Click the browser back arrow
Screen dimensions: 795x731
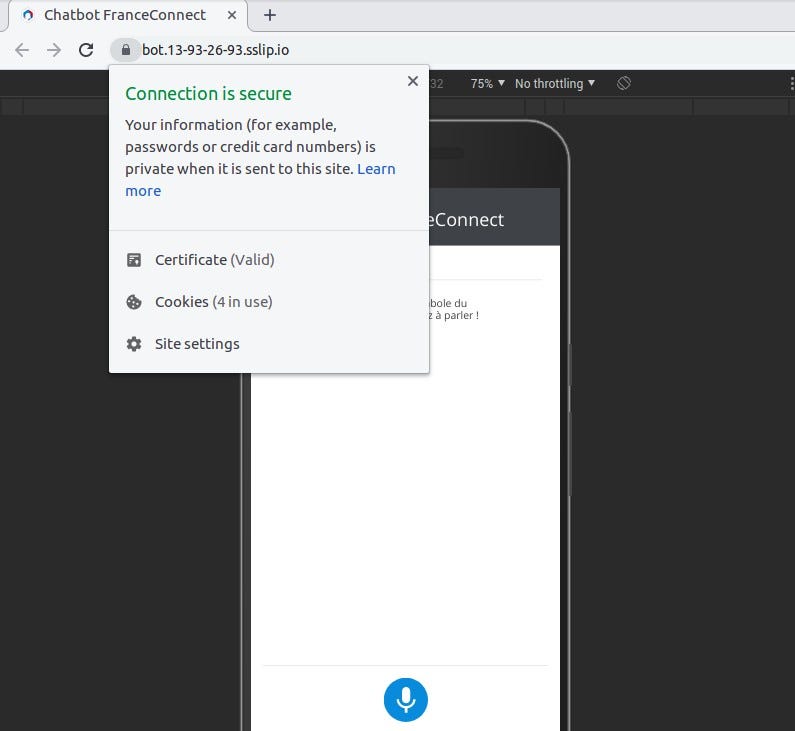click(x=22, y=50)
